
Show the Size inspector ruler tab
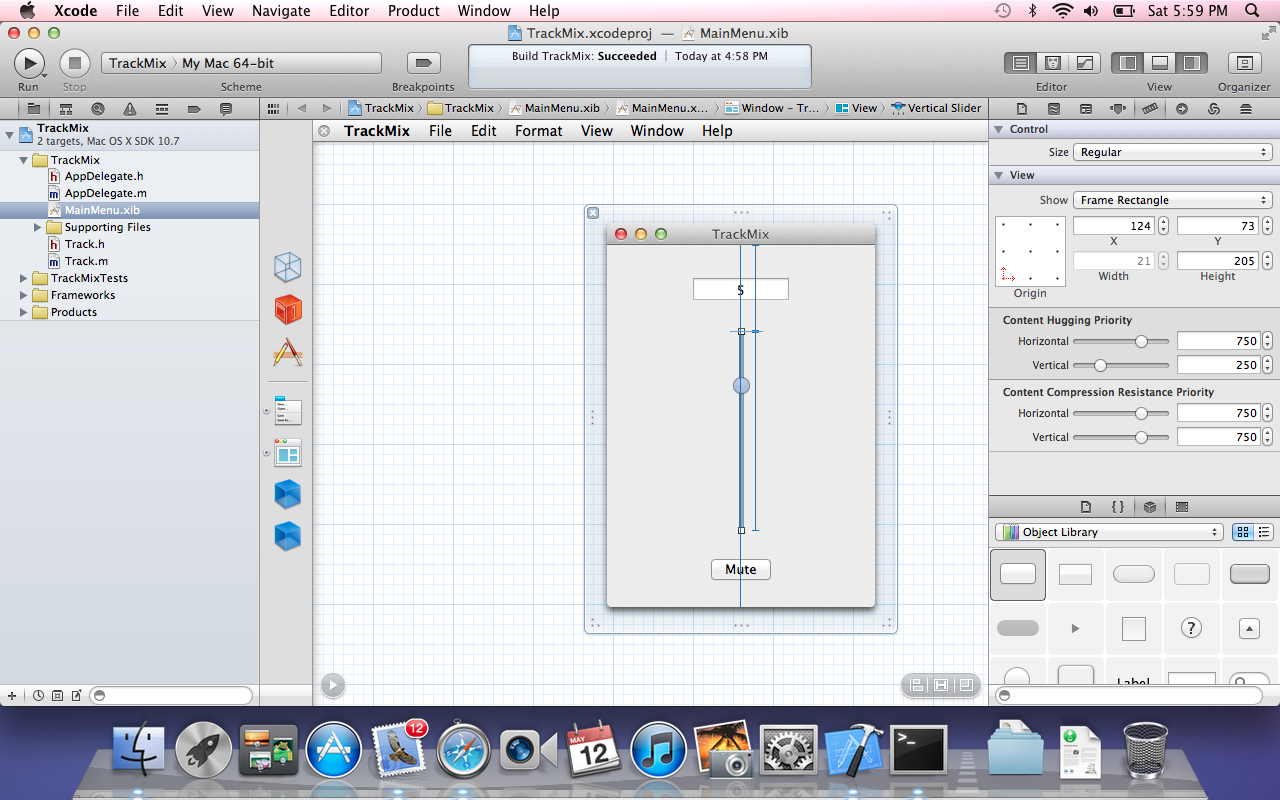[1150, 108]
